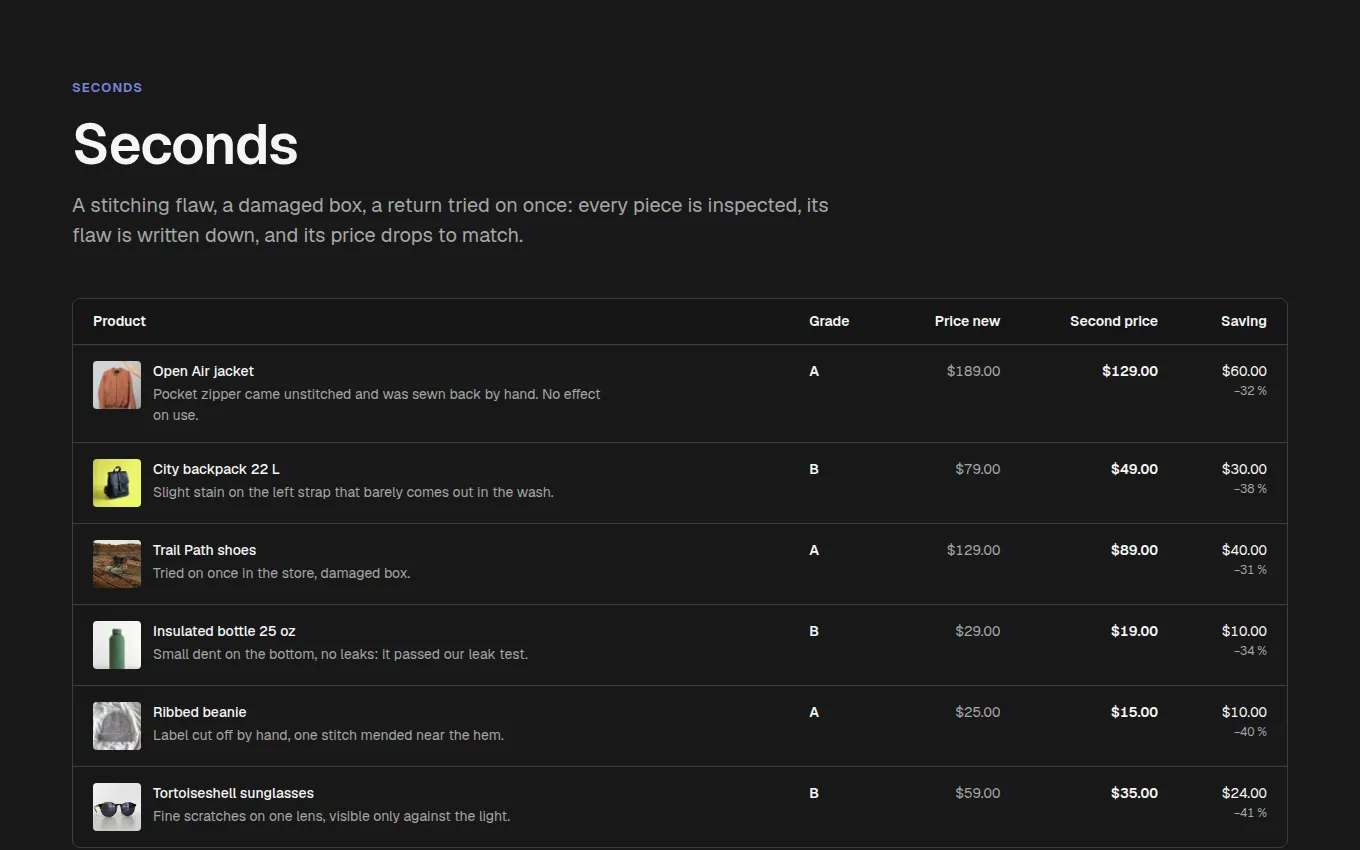The width and height of the screenshot is (1360, 850).
Task: Open the Trail Path shoes thumbnail
Action: click(x=117, y=564)
